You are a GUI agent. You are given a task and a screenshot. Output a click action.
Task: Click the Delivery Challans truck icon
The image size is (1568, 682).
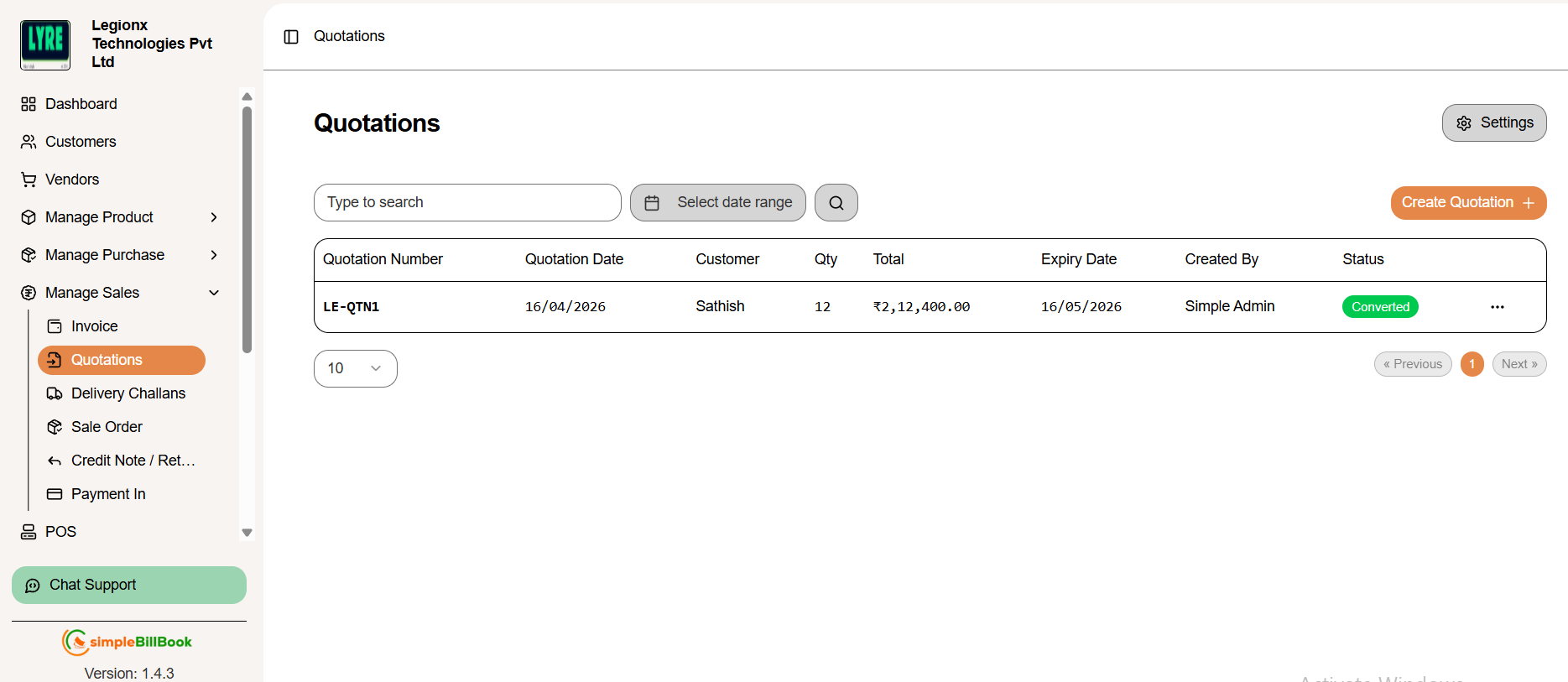(x=55, y=393)
